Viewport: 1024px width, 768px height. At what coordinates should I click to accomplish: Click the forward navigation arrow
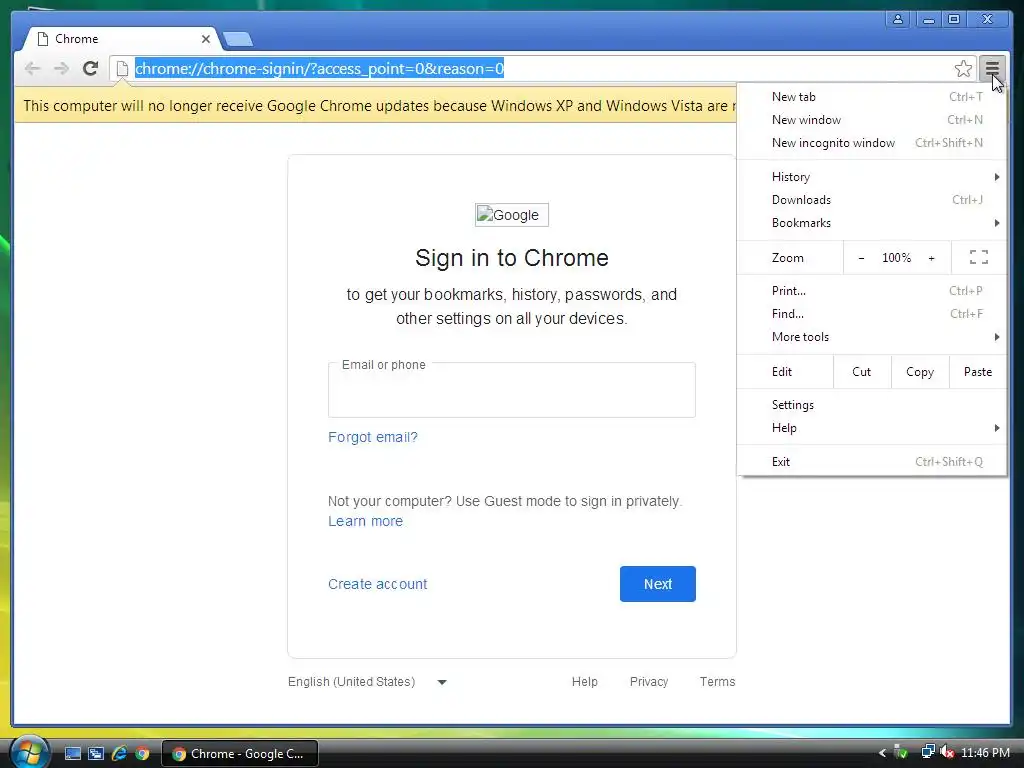(x=61, y=69)
